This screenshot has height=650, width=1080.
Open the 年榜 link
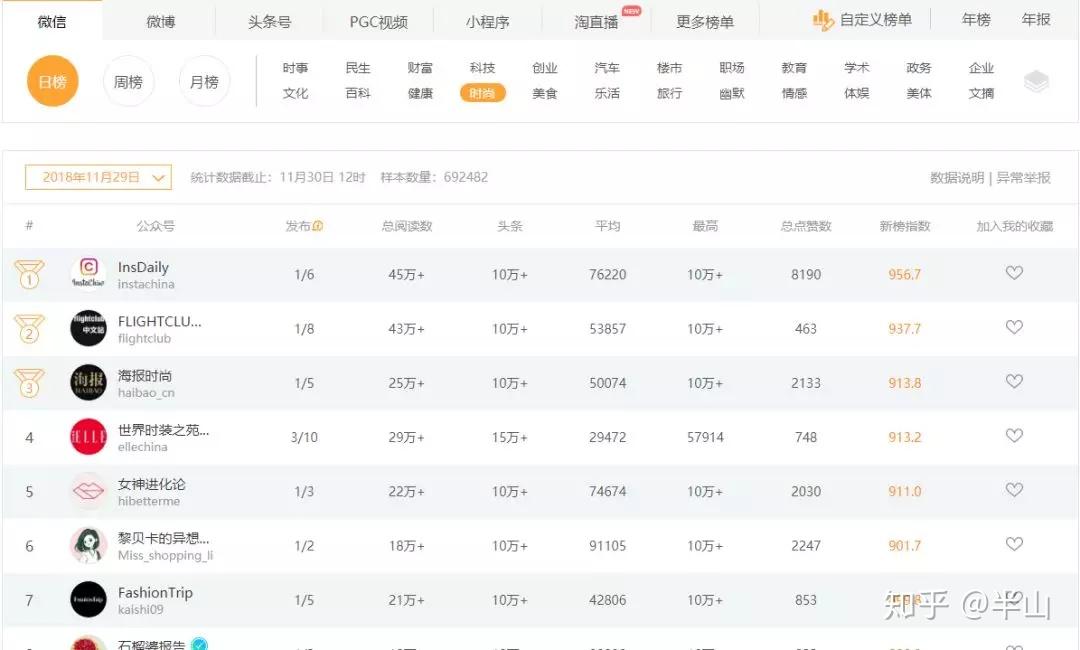[x=976, y=20]
